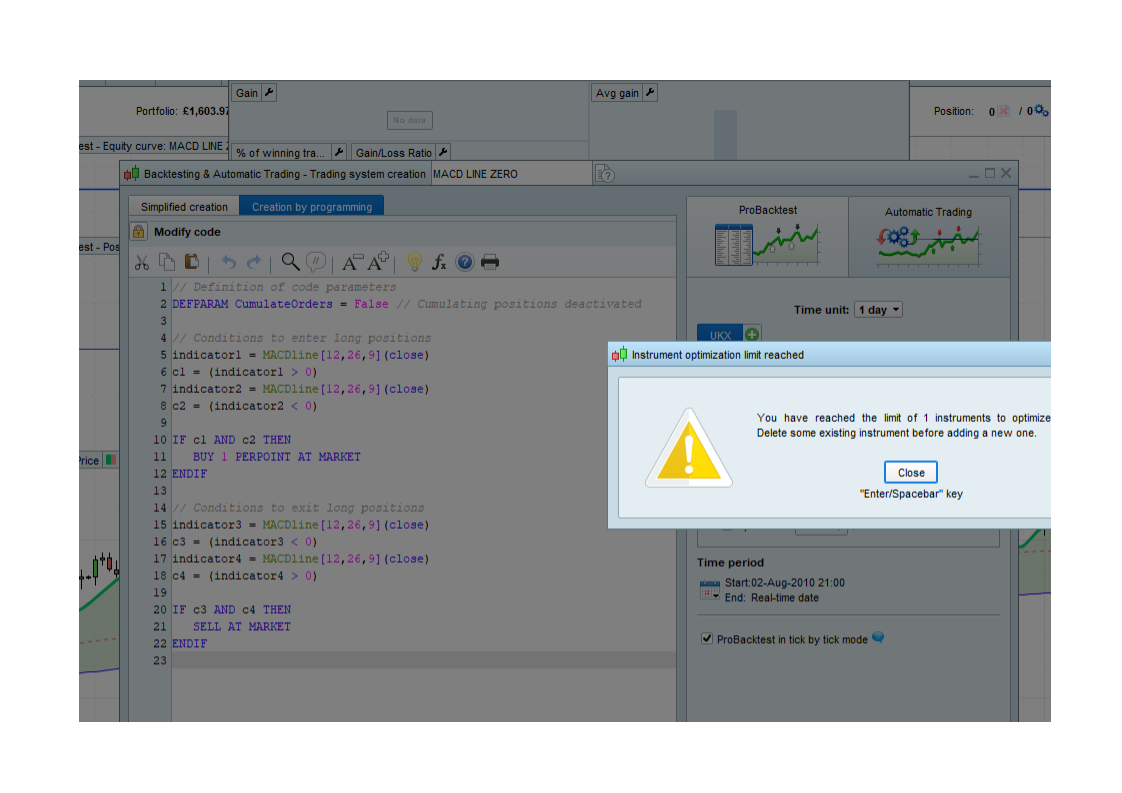
Task: Add an instrument with the green plus icon
Action: 751,334
